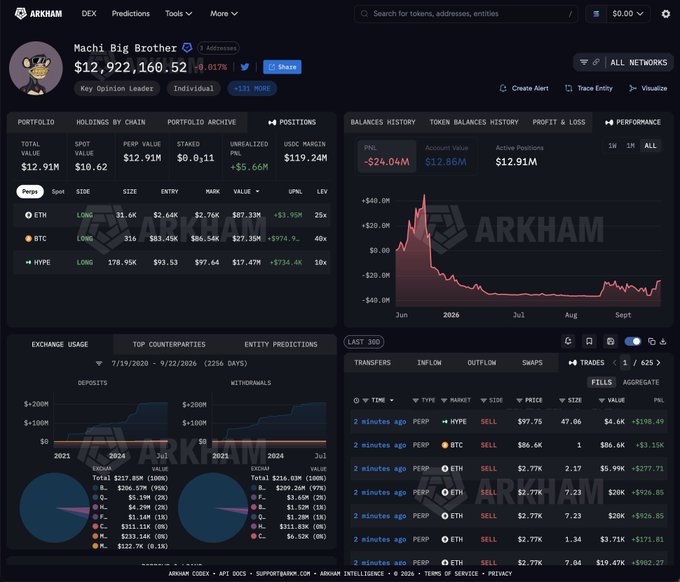Switch to PORTFOLIO ARCHIVE tab

(x=202, y=122)
